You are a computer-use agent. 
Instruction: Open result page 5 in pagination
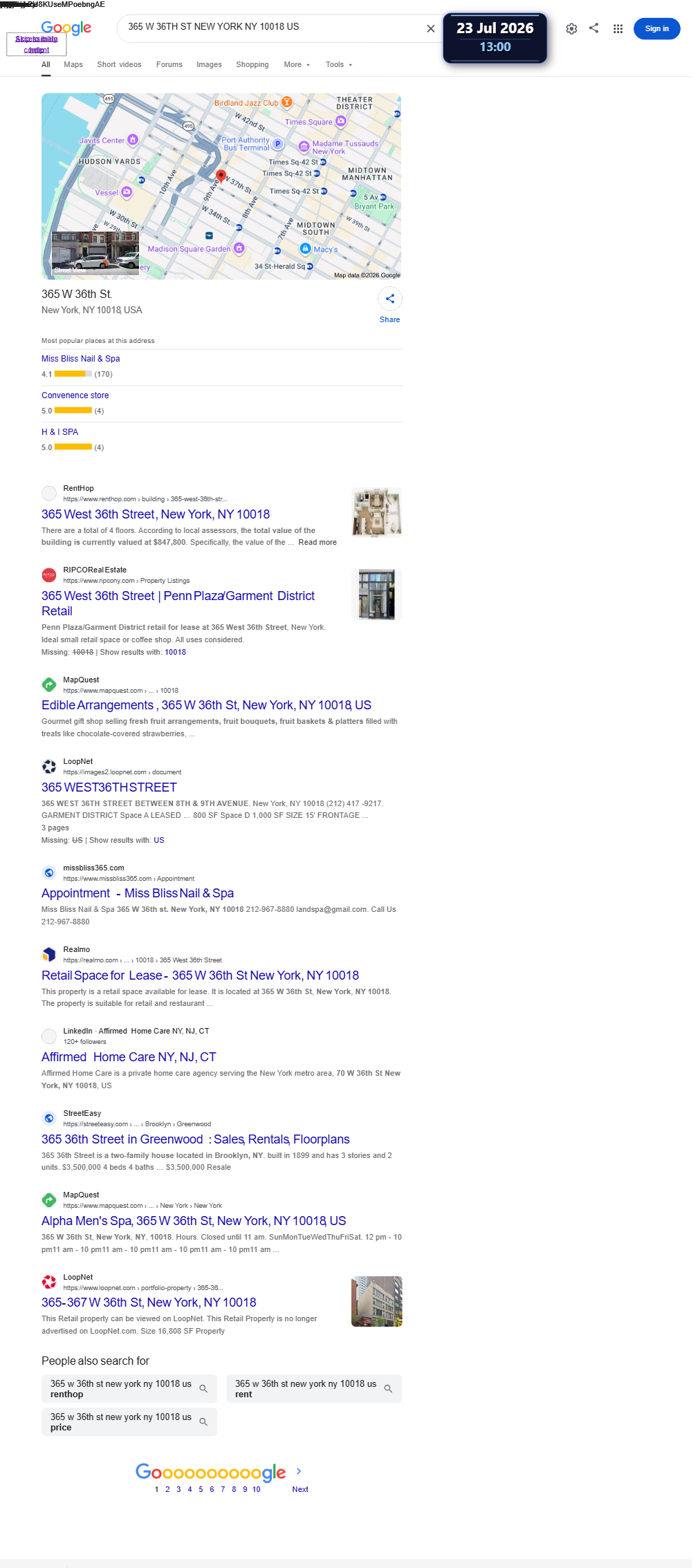tap(201, 1489)
